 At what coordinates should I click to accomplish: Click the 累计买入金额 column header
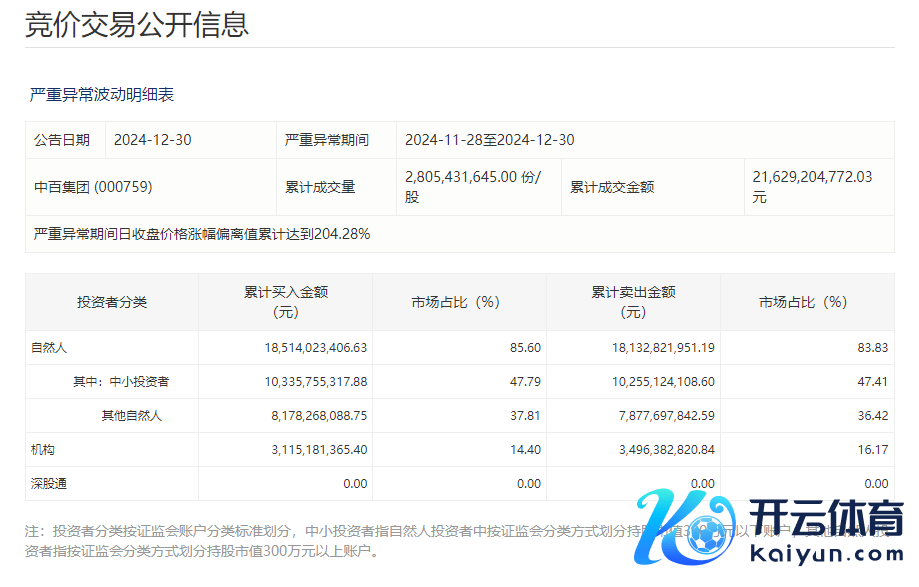coord(286,302)
